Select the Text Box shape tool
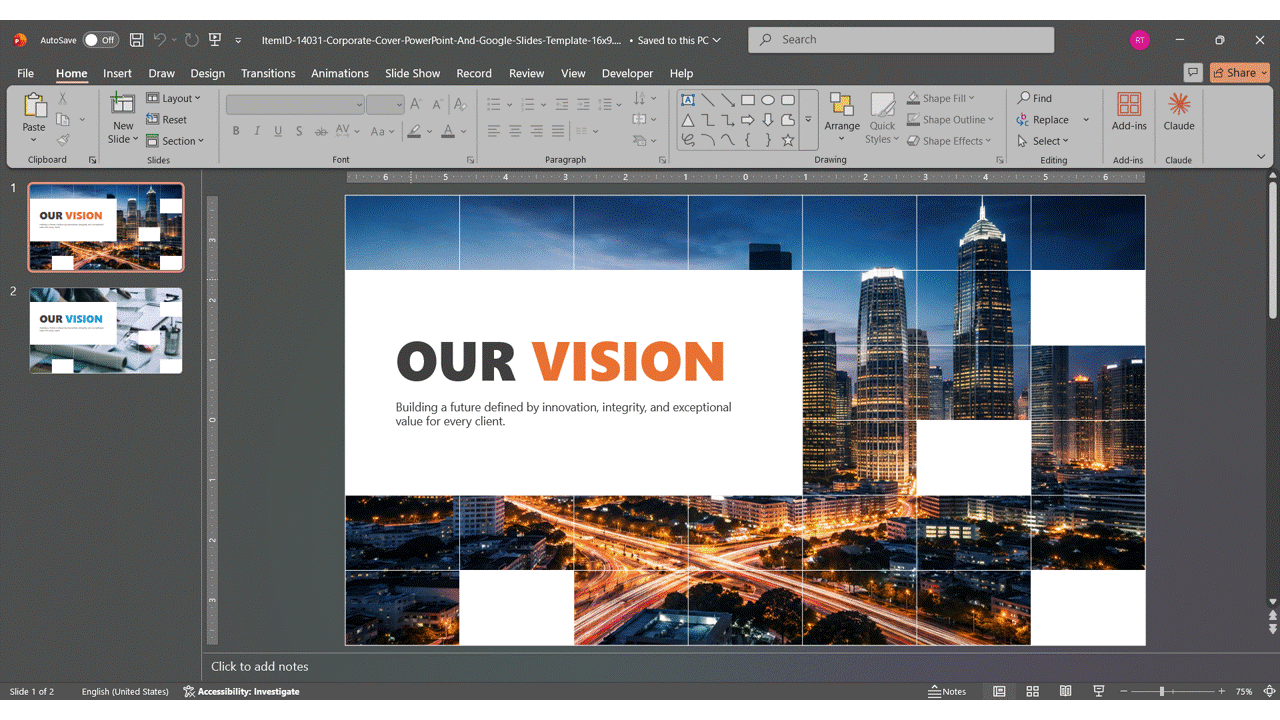 click(688, 100)
